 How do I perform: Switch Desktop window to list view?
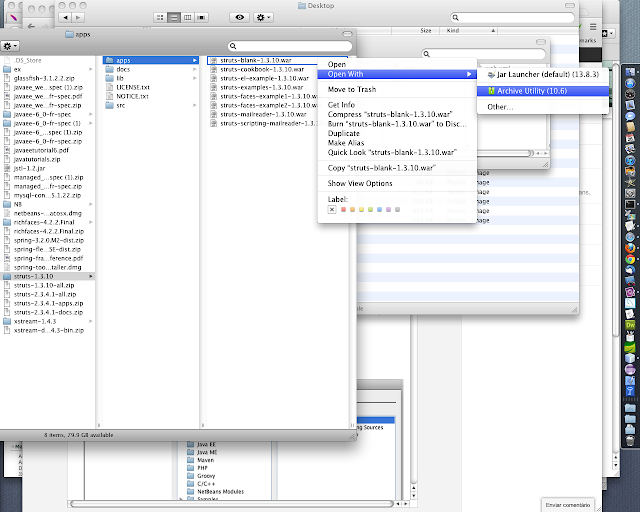point(174,17)
